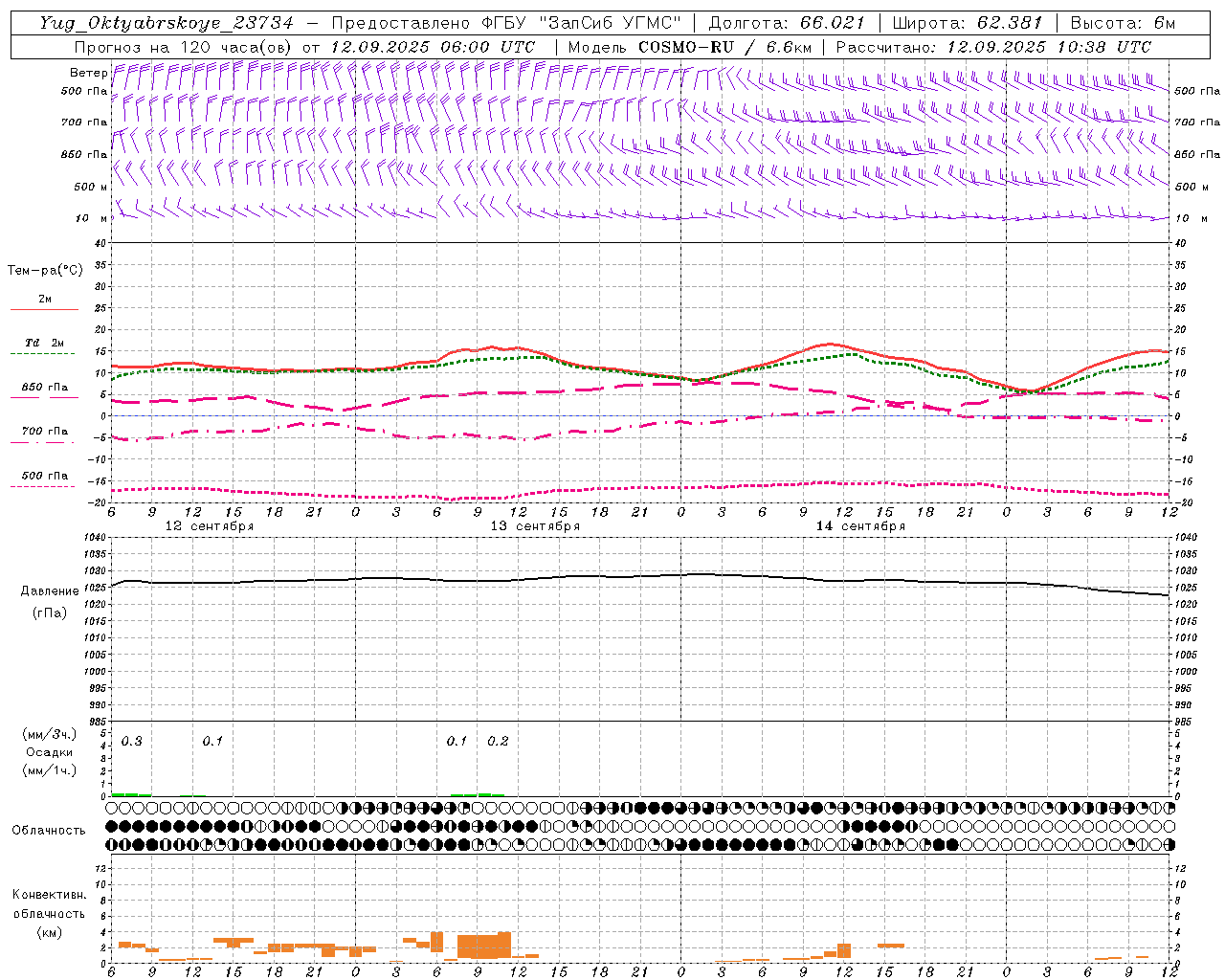1225x980 pixels.
Task: Click the latitude value Широта: 62.381
Action: point(967,23)
